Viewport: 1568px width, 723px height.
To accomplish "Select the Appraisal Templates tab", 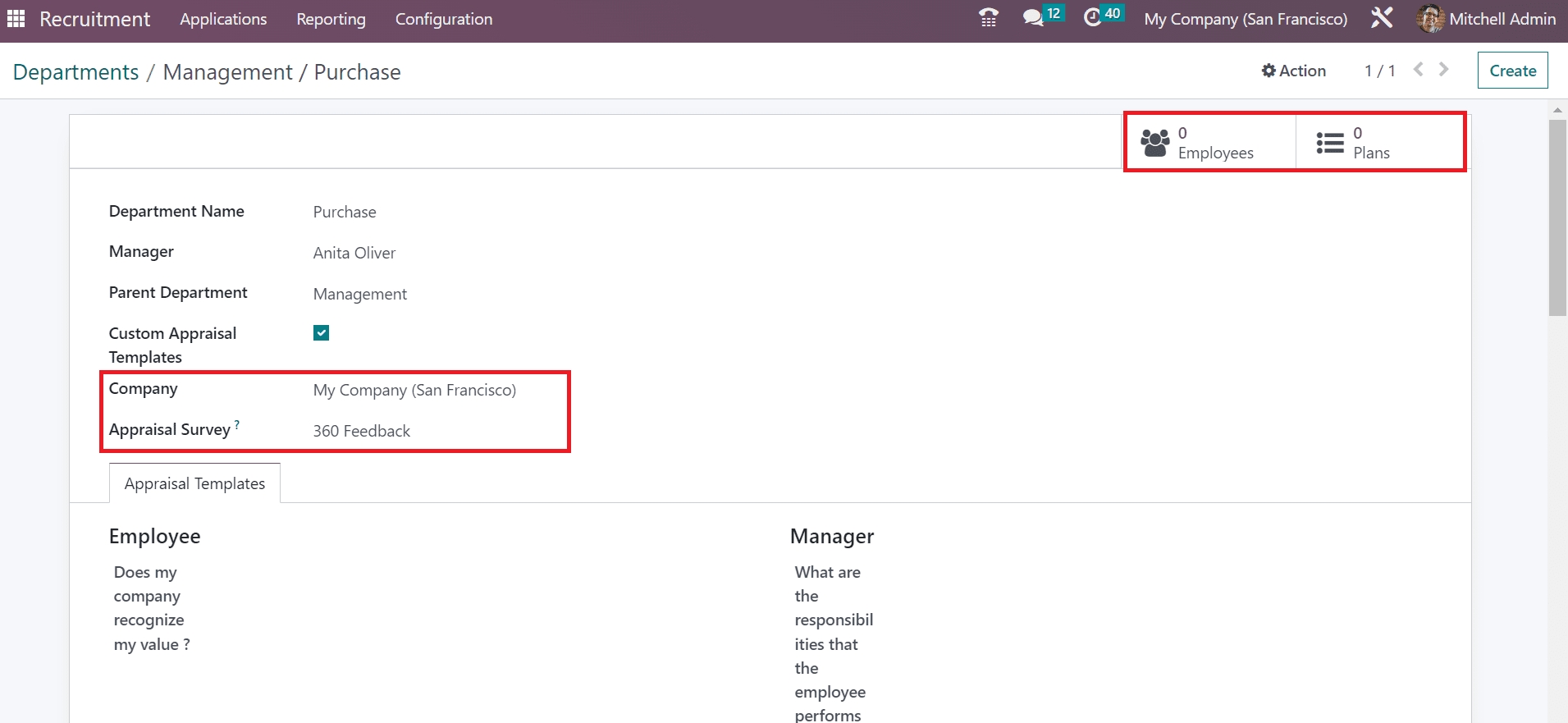I will coord(194,483).
